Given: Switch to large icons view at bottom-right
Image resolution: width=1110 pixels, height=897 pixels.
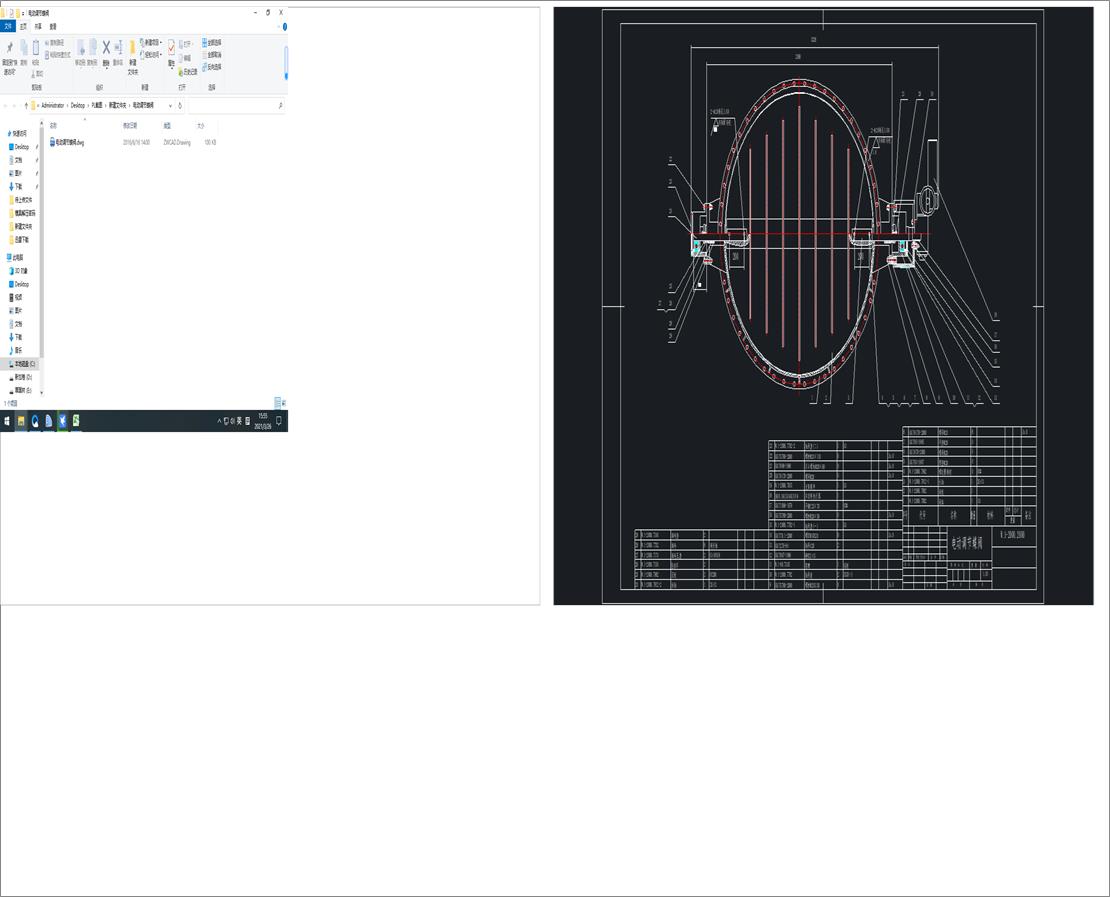Looking at the screenshot, I should [283, 403].
